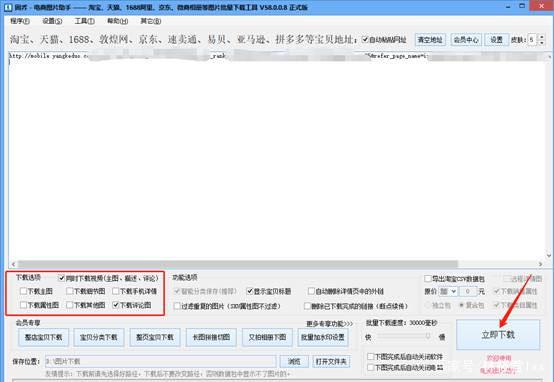Toggle 自动粘贴网址 checkbox
Screen dimensions: 554x382
pyautogui.click(x=365, y=39)
